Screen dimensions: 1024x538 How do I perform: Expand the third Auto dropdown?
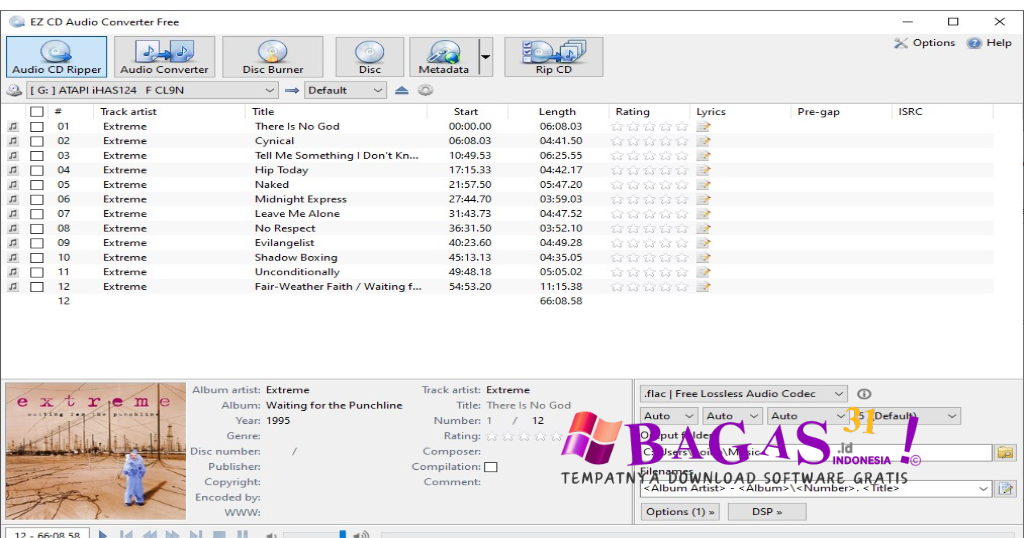click(x=807, y=416)
